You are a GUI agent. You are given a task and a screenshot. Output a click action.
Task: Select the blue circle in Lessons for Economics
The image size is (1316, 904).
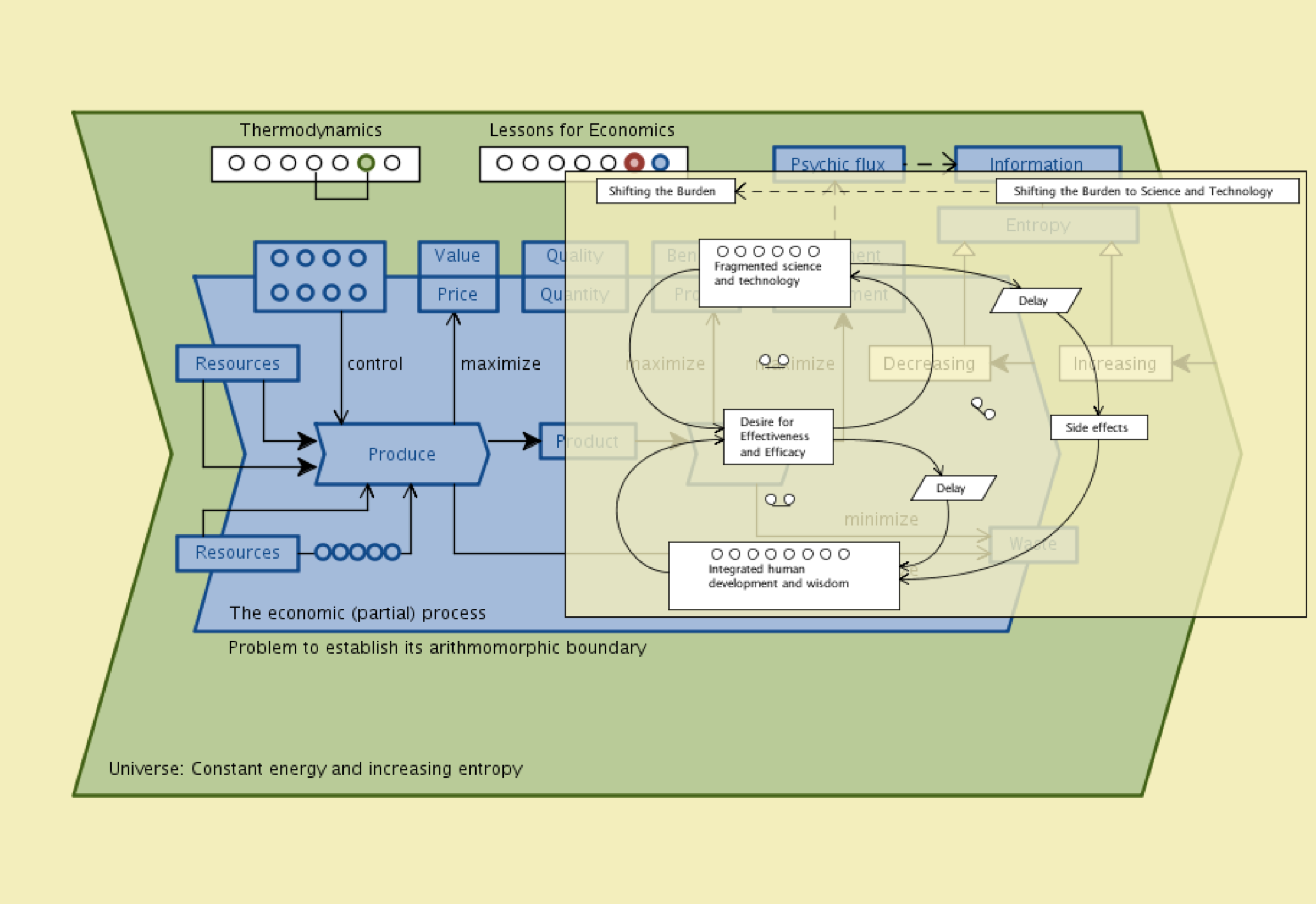point(660,163)
